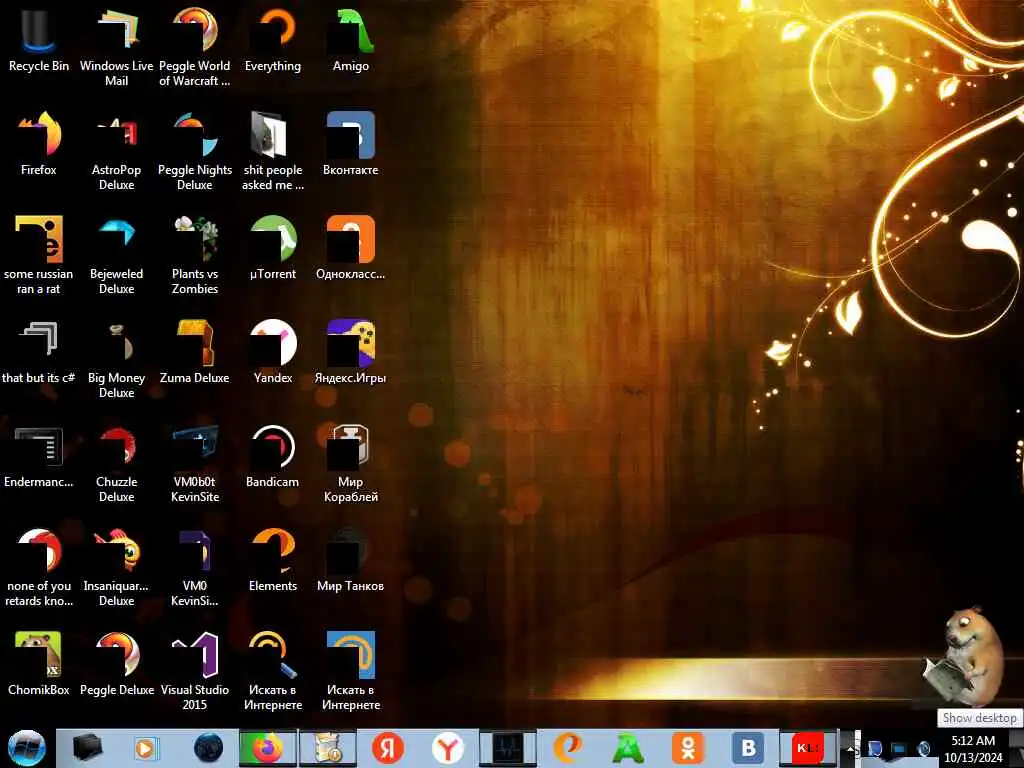Image resolution: width=1024 pixels, height=768 pixels.
Task: Click the Мир Кораблей desktop shortcut
Action: click(x=351, y=462)
